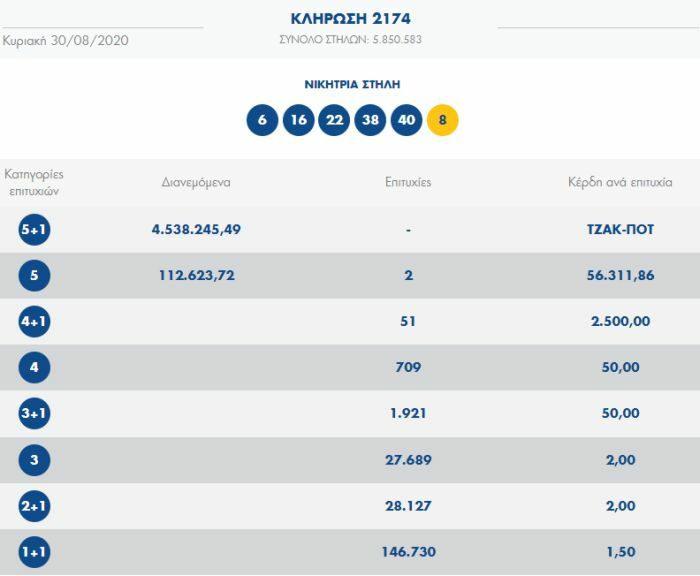Select the number 40 ball
700x576 pixels.
(x=406, y=120)
